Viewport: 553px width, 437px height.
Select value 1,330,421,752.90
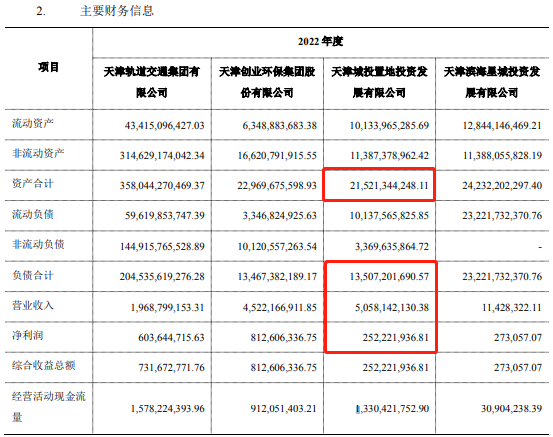[392, 408]
